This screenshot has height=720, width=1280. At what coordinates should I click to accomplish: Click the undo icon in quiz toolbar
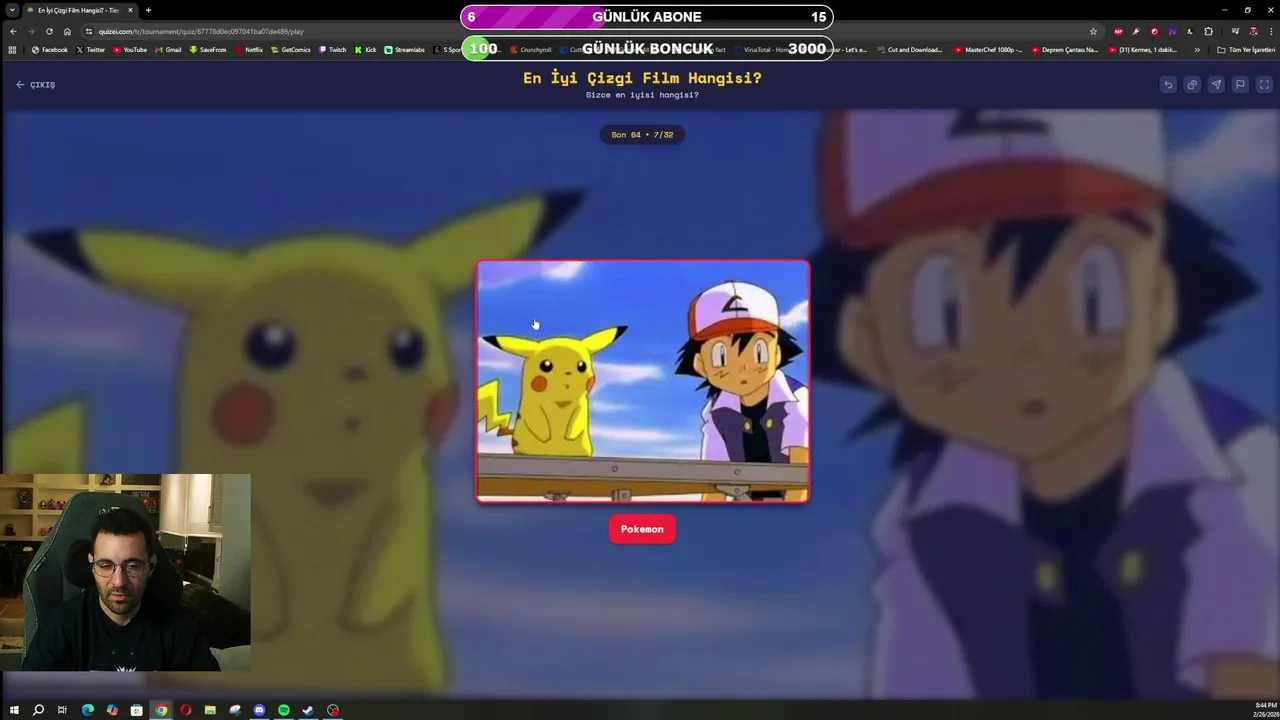coord(1168,85)
